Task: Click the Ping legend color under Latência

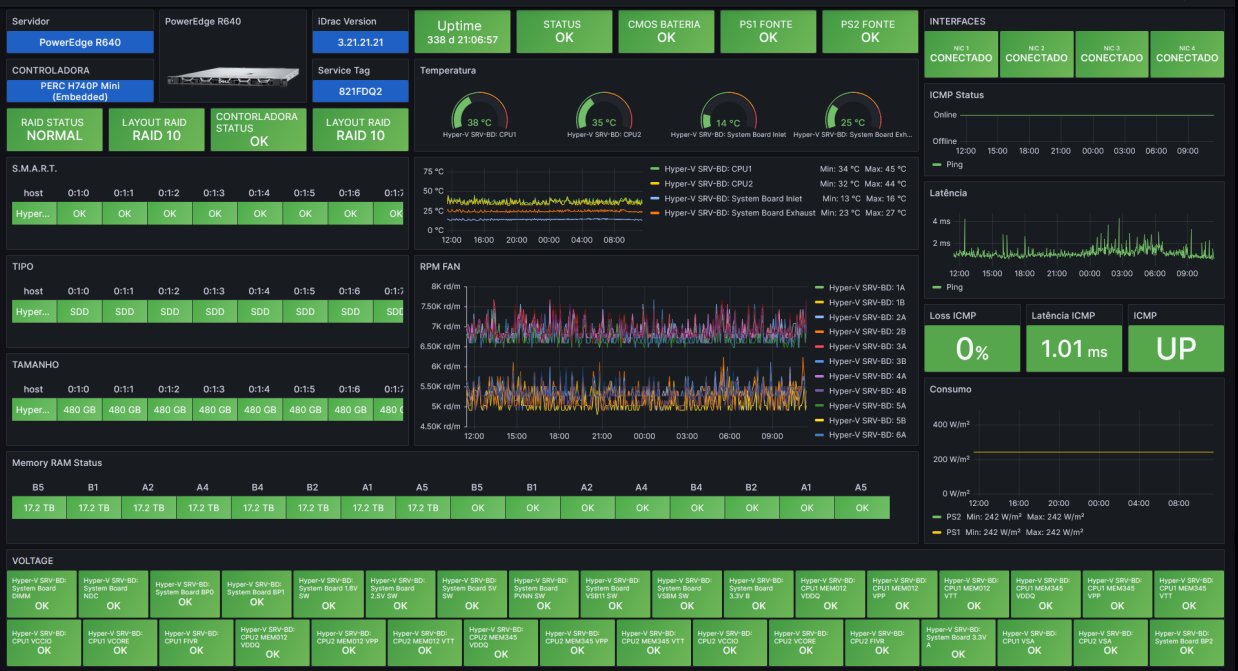Action: 937,287
